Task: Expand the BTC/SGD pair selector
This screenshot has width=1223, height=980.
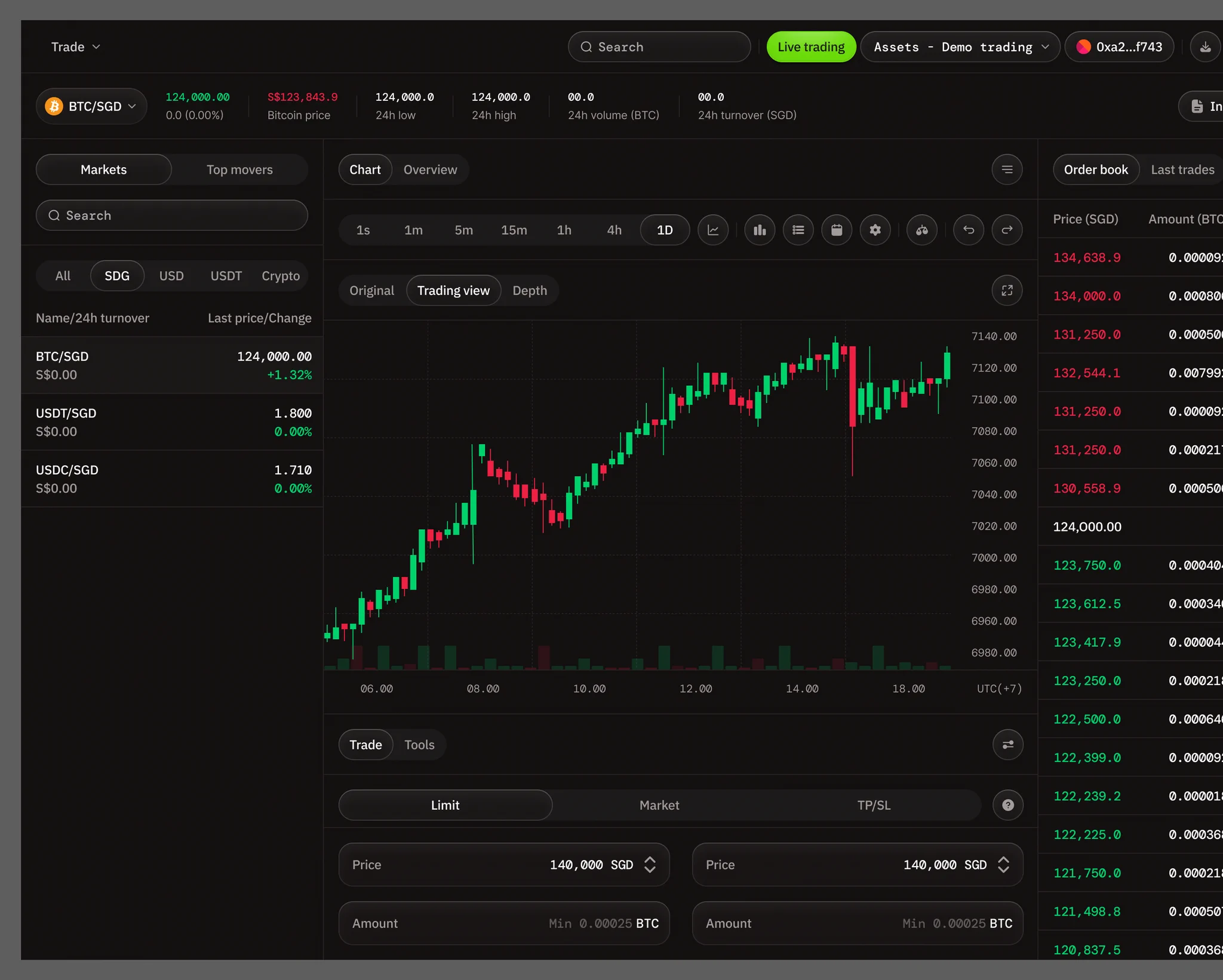Action: click(91, 106)
